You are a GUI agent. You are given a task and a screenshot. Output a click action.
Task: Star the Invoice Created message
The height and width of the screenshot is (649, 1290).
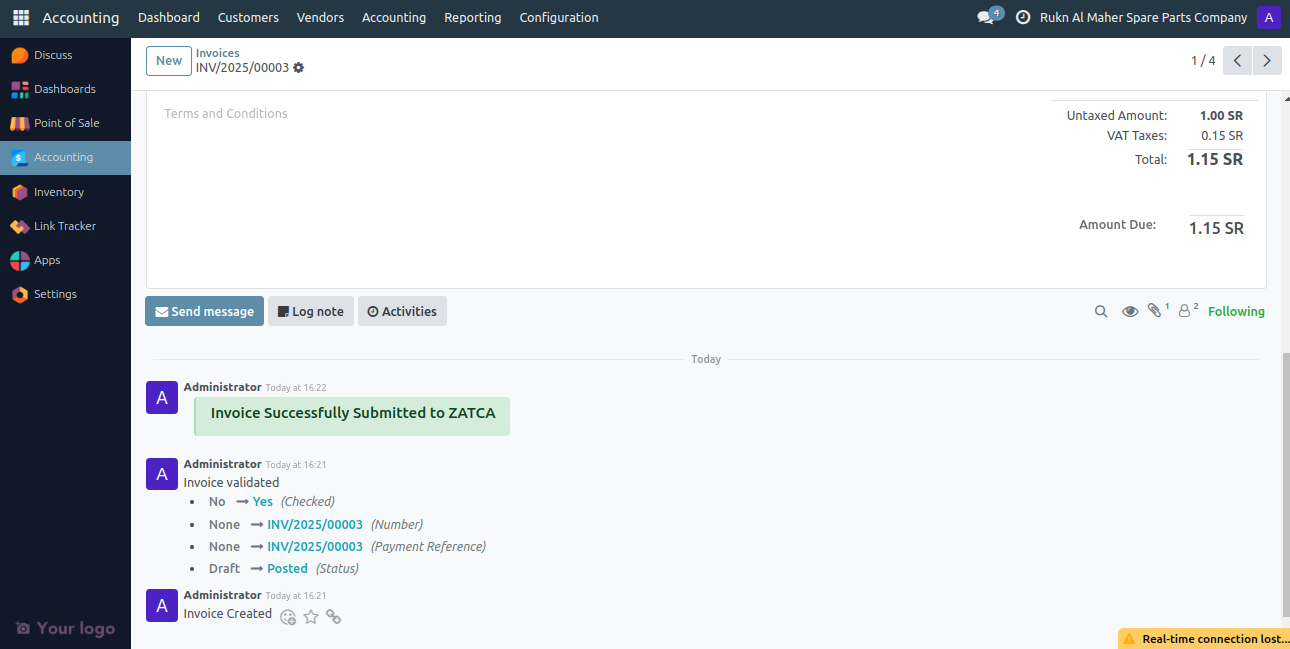[x=311, y=617]
